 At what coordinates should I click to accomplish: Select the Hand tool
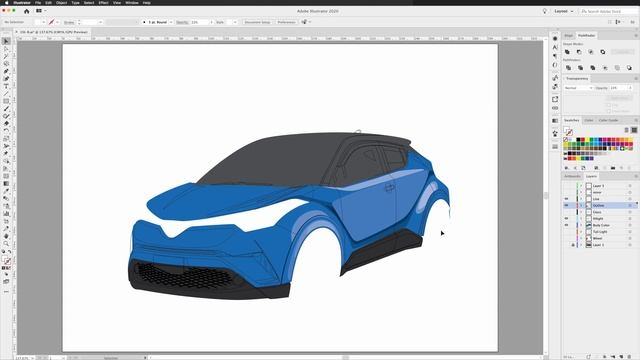pos(6,236)
